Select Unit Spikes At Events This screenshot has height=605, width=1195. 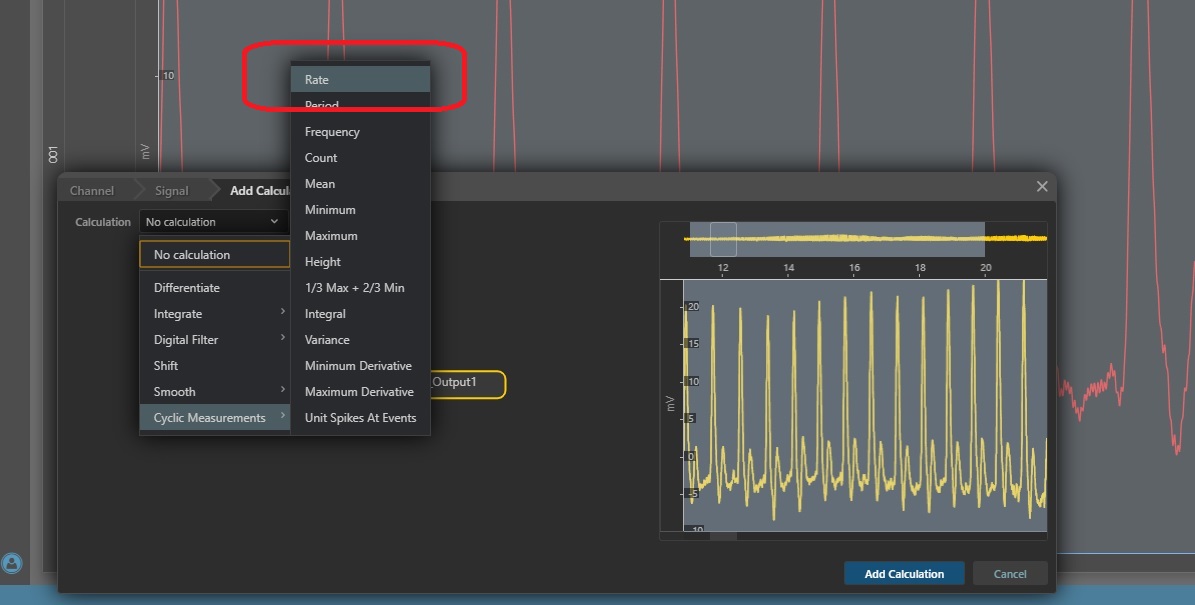pyautogui.click(x=360, y=418)
